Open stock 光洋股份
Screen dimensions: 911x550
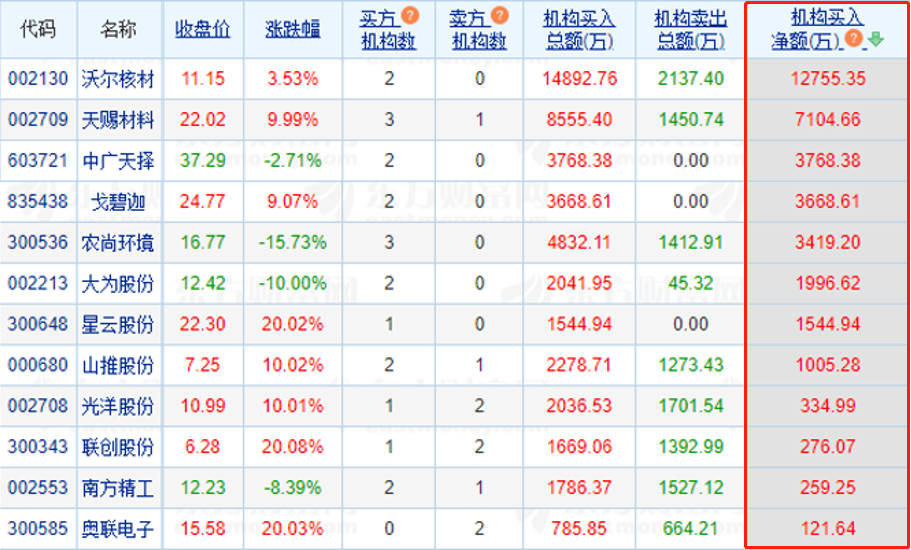(119, 406)
